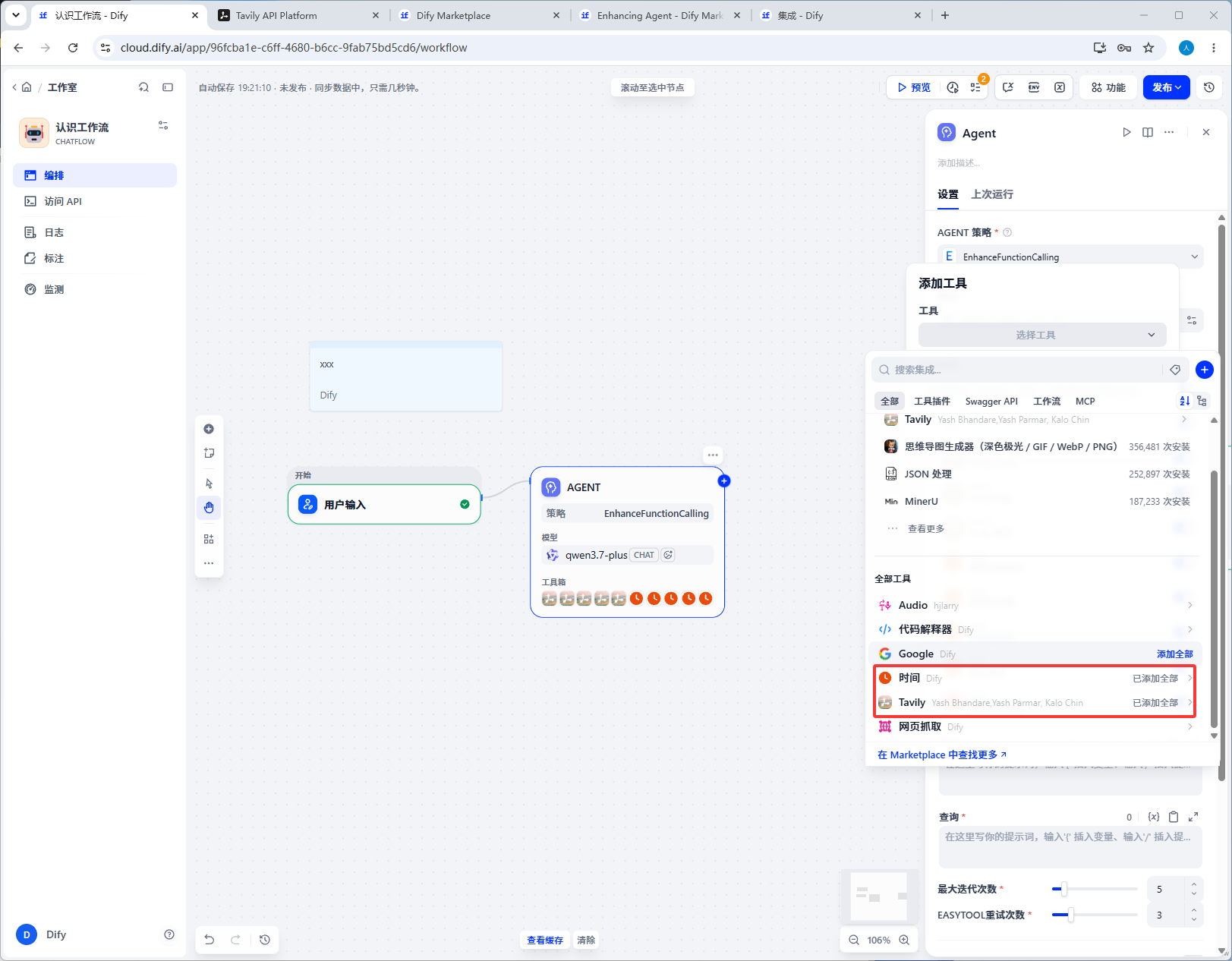The image size is (1232, 961).
Task: Activate the hand pan tool
Action: click(x=209, y=508)
